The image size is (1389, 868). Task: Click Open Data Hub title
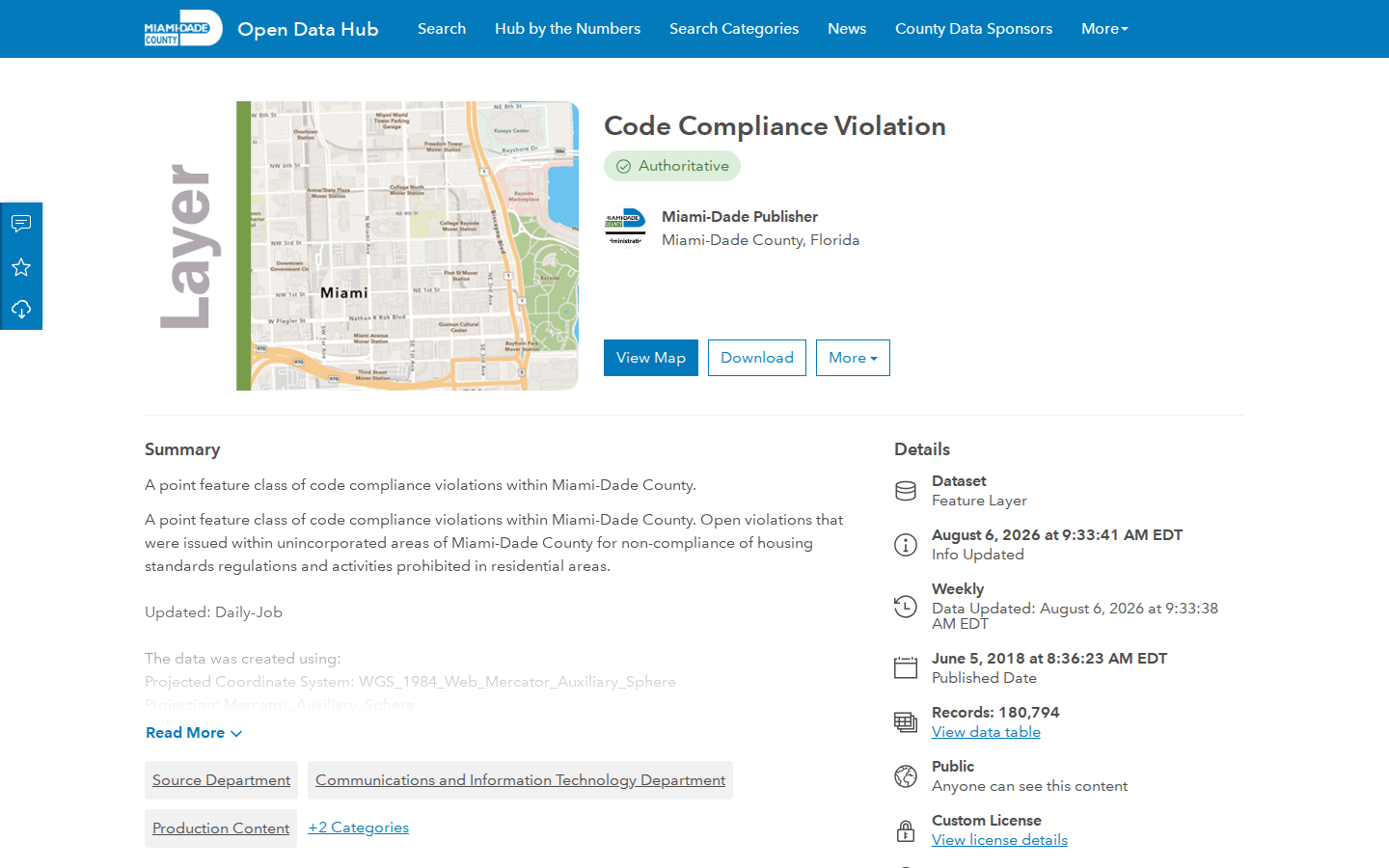coord(308,29)
